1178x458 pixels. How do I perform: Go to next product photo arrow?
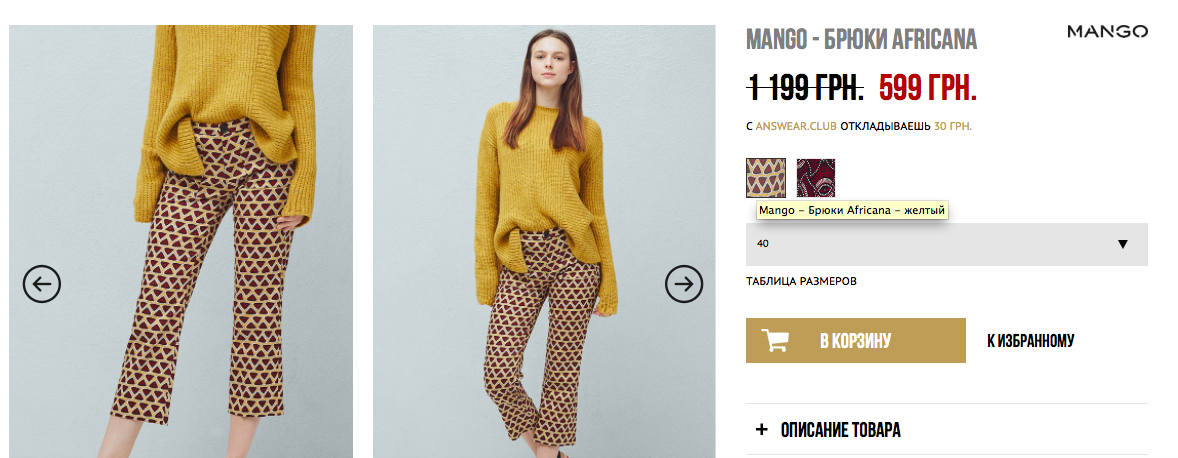point(684,284)
